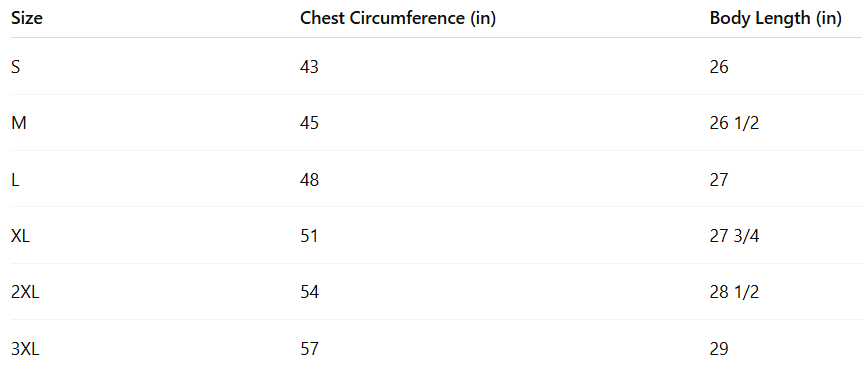Click chest circumference value 51

click(x=309, y=236)
